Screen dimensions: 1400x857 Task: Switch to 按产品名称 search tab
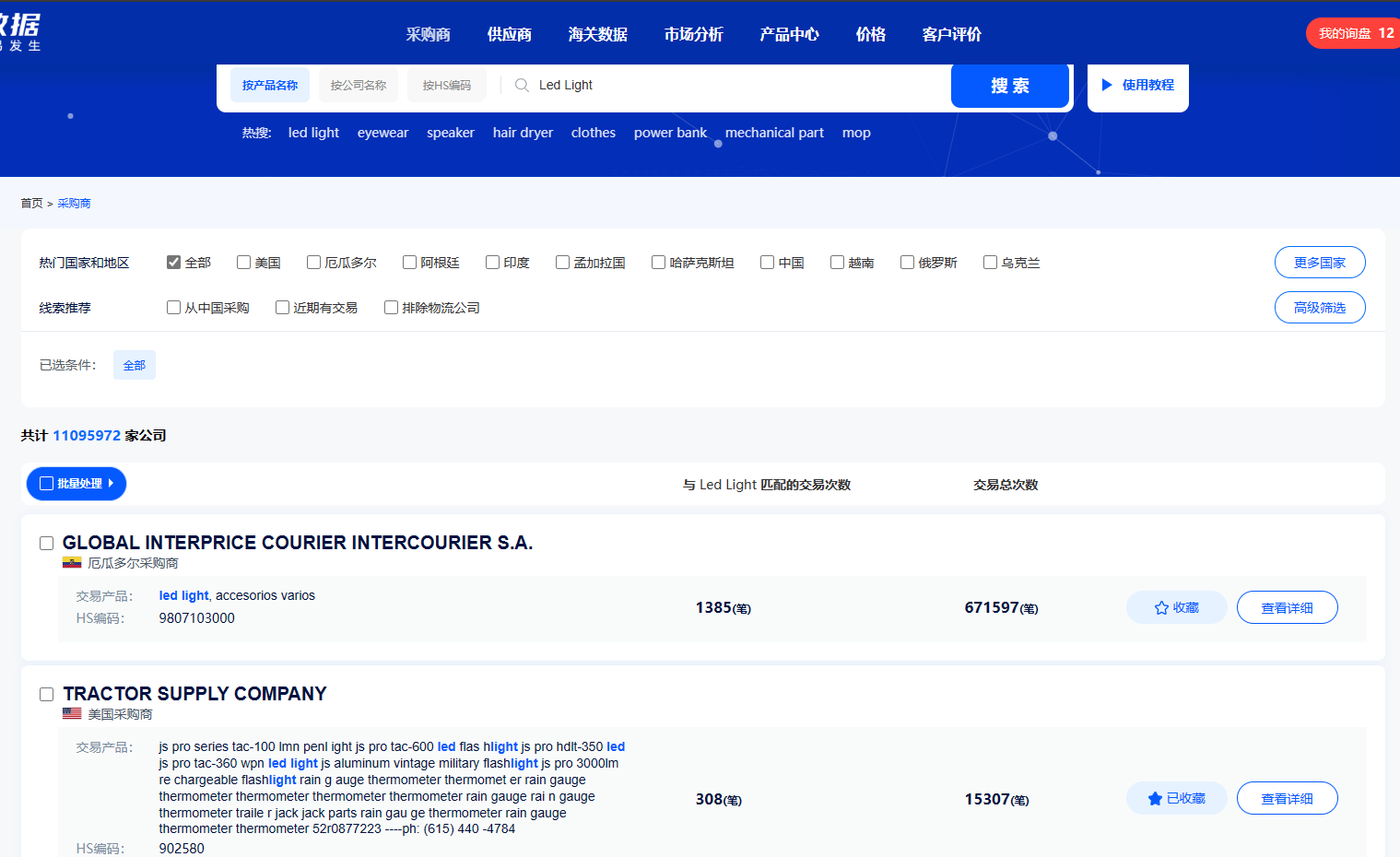click(270, 85)
